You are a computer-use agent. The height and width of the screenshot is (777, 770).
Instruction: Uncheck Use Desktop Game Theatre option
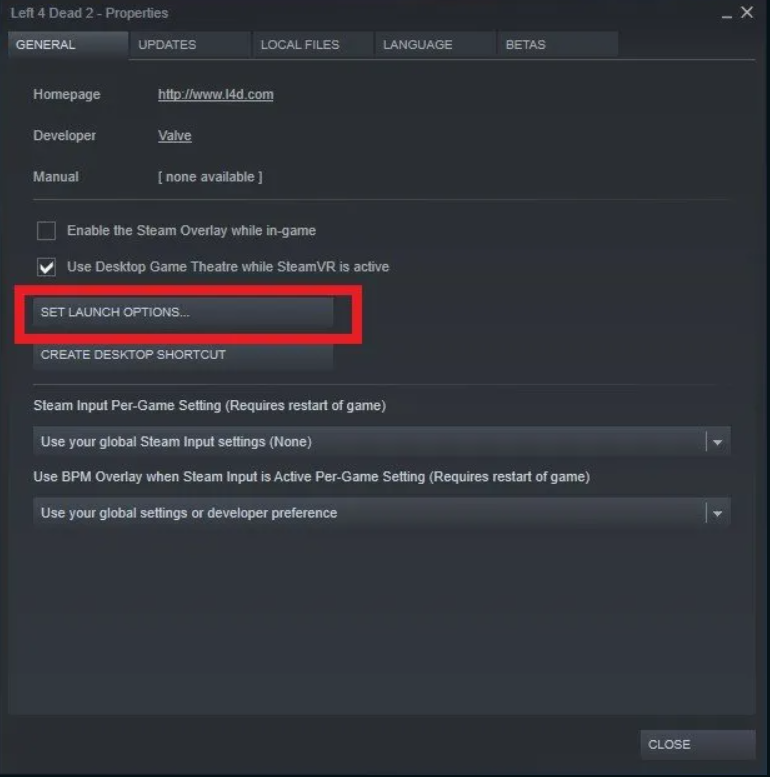[46, 267]
